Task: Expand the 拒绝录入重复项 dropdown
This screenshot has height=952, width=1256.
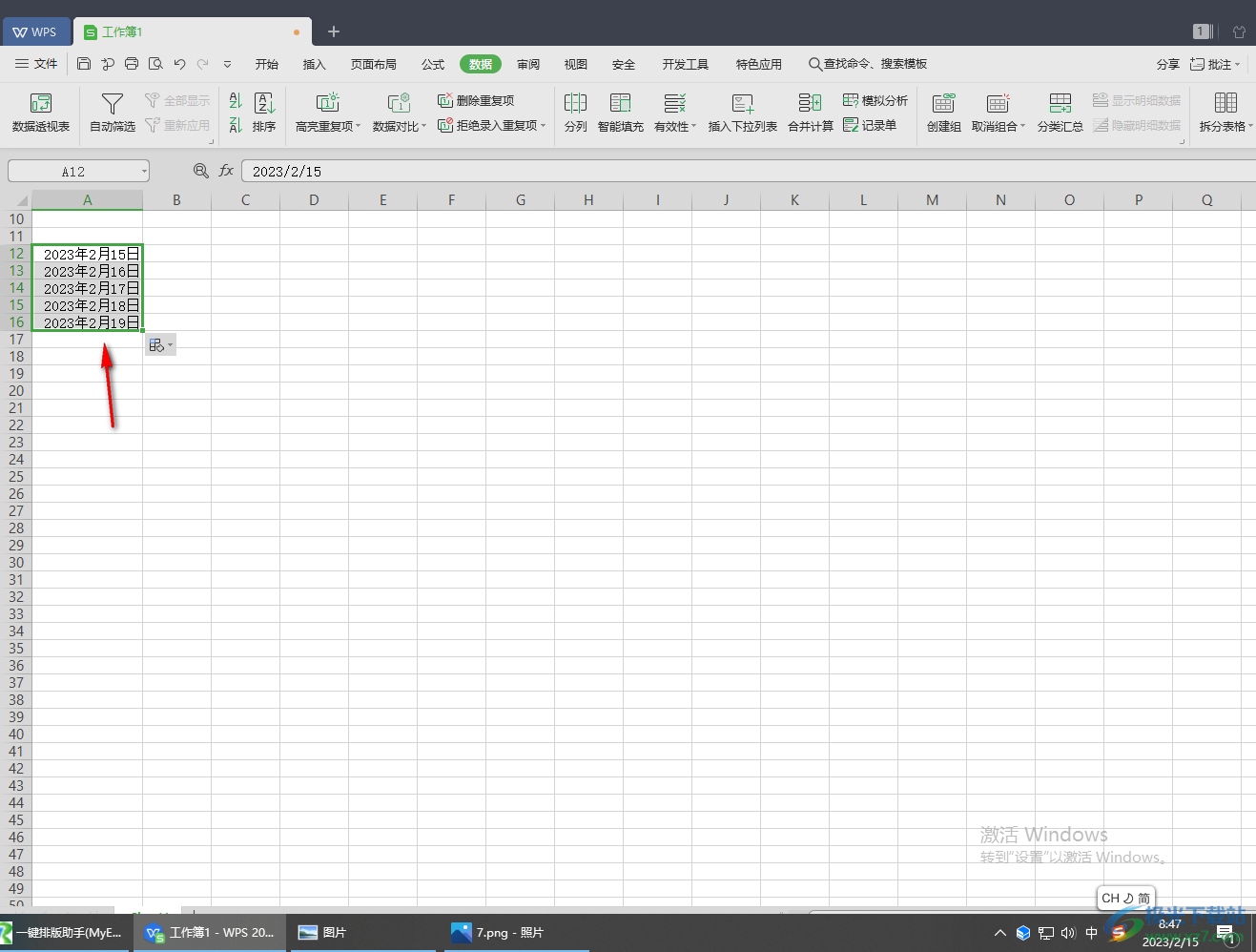Action: pyautogui.click(x=543, y=125)
